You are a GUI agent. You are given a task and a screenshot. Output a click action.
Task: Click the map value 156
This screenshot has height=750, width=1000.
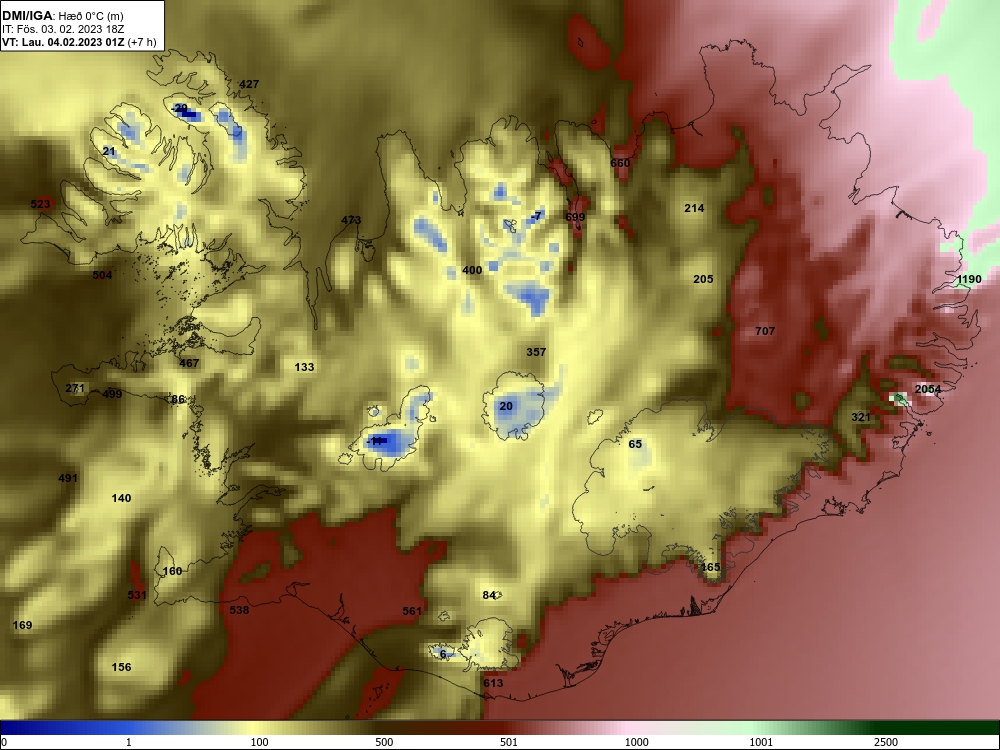point(121,667)
